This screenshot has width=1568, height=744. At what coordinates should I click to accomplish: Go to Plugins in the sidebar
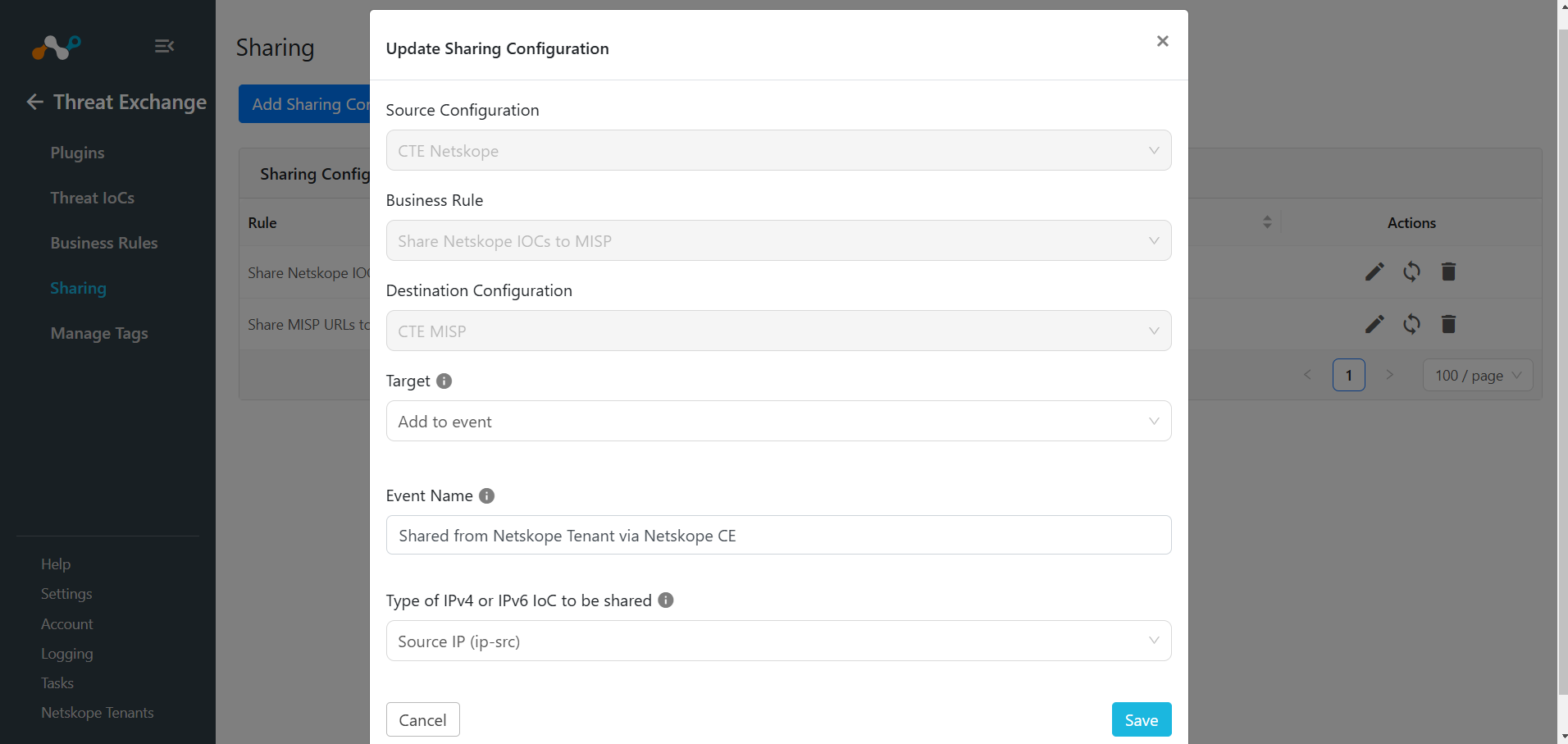coord(77,153)
